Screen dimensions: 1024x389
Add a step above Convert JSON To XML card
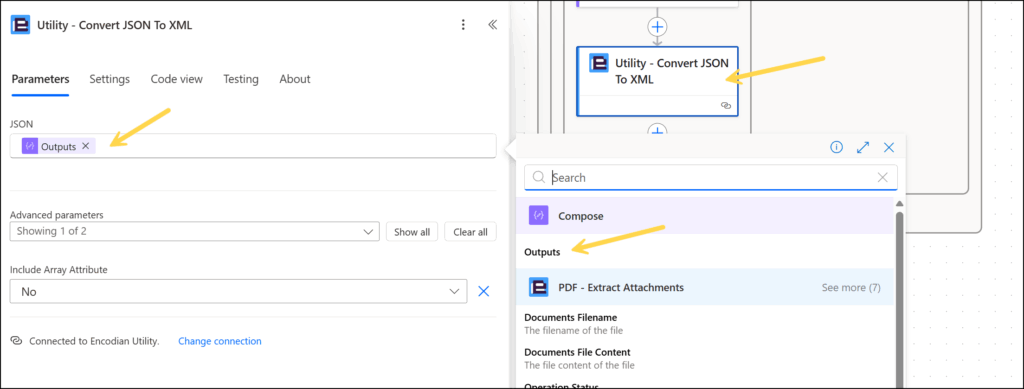coord(657,27)
